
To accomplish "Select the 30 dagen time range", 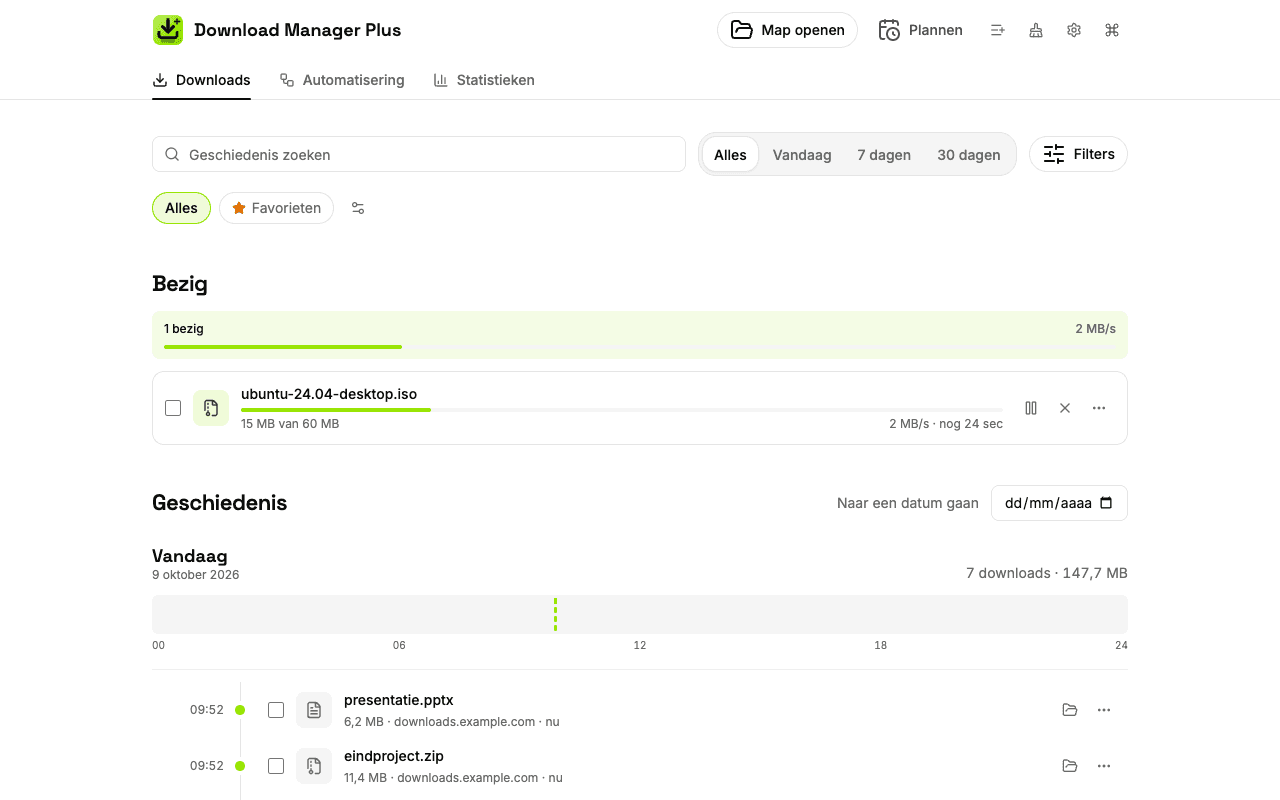I will pyautogui.click(x=968, y=155).
